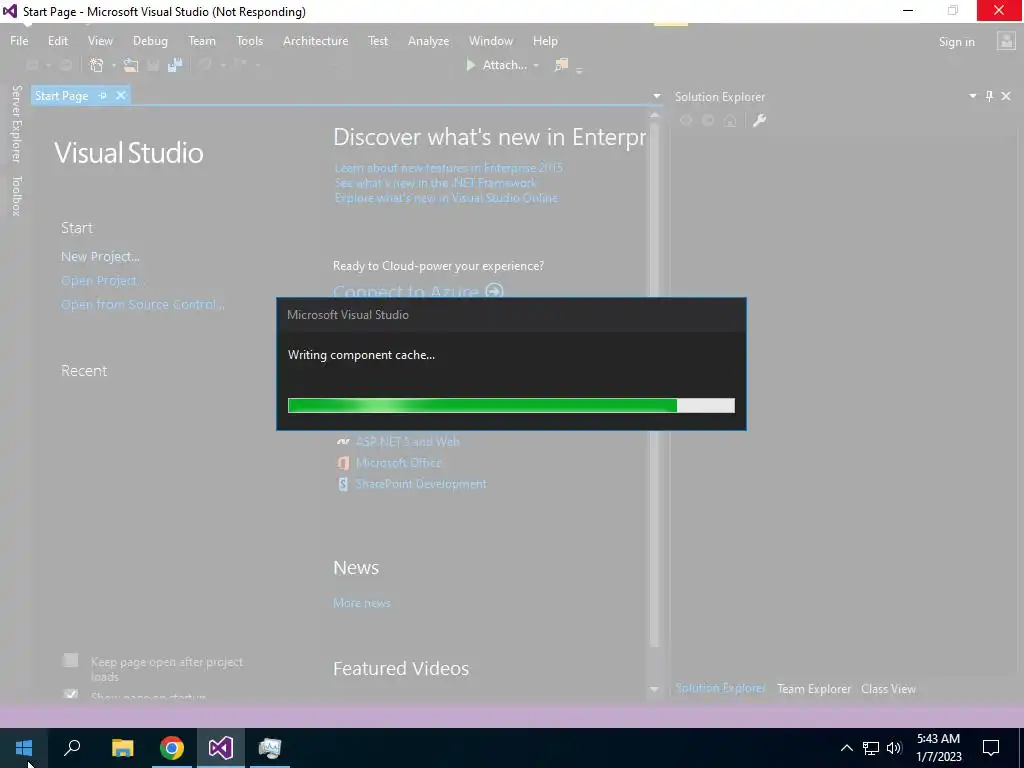Click the Undo toolbar icon
1024x768 pixels.
(205, 65)
